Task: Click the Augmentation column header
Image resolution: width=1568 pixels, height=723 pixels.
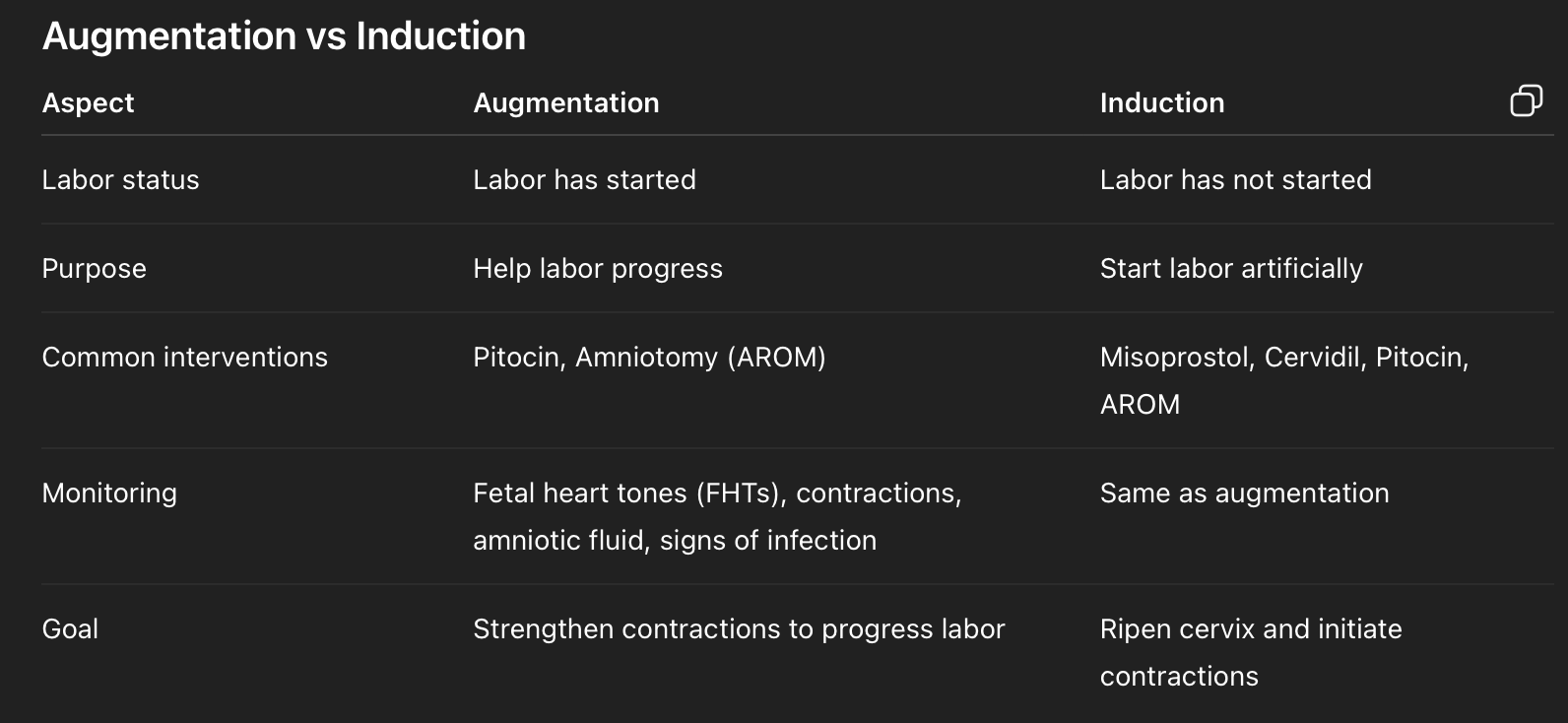Action: [x=565, y=102]
